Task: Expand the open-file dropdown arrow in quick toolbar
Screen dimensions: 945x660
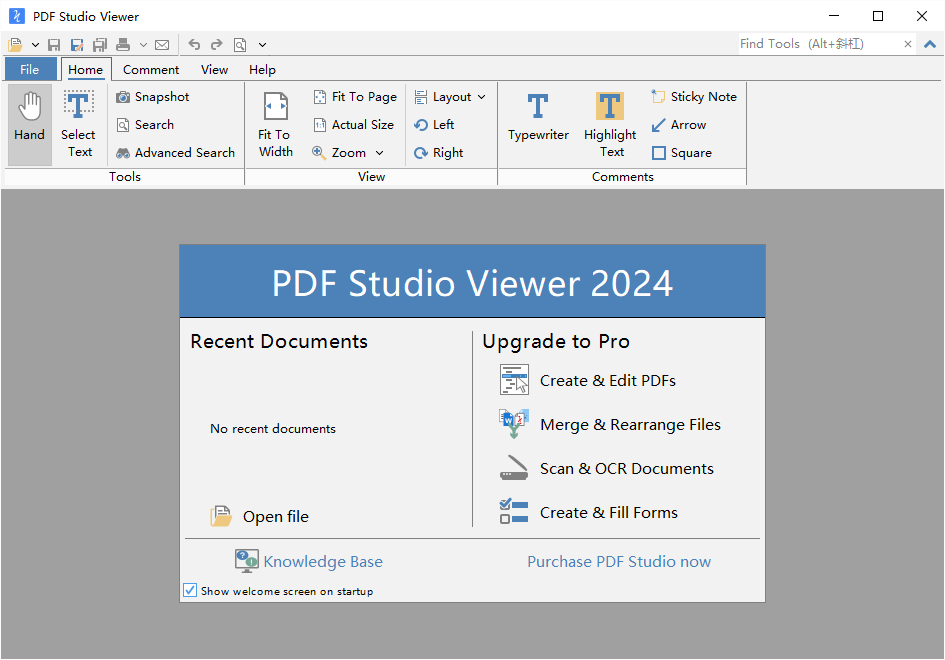Action: [x=35, y=45]
